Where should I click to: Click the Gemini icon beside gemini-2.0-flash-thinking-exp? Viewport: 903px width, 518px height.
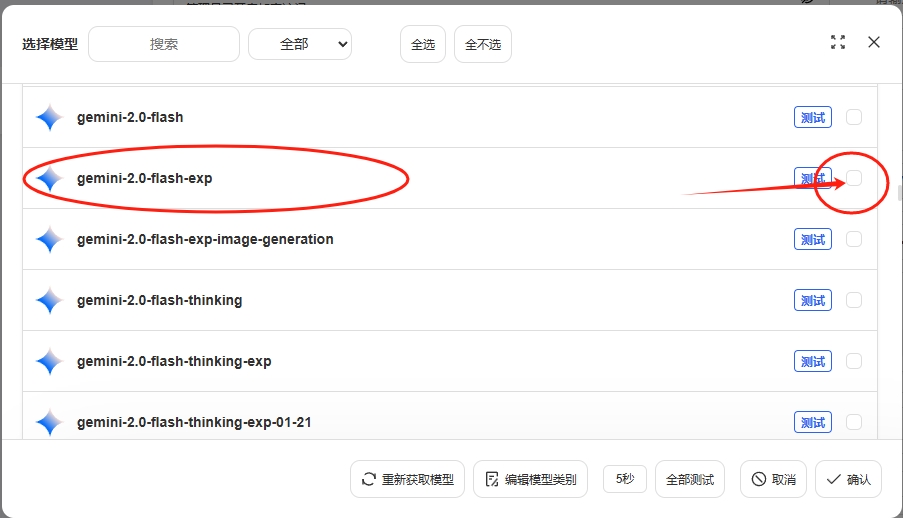50,362
